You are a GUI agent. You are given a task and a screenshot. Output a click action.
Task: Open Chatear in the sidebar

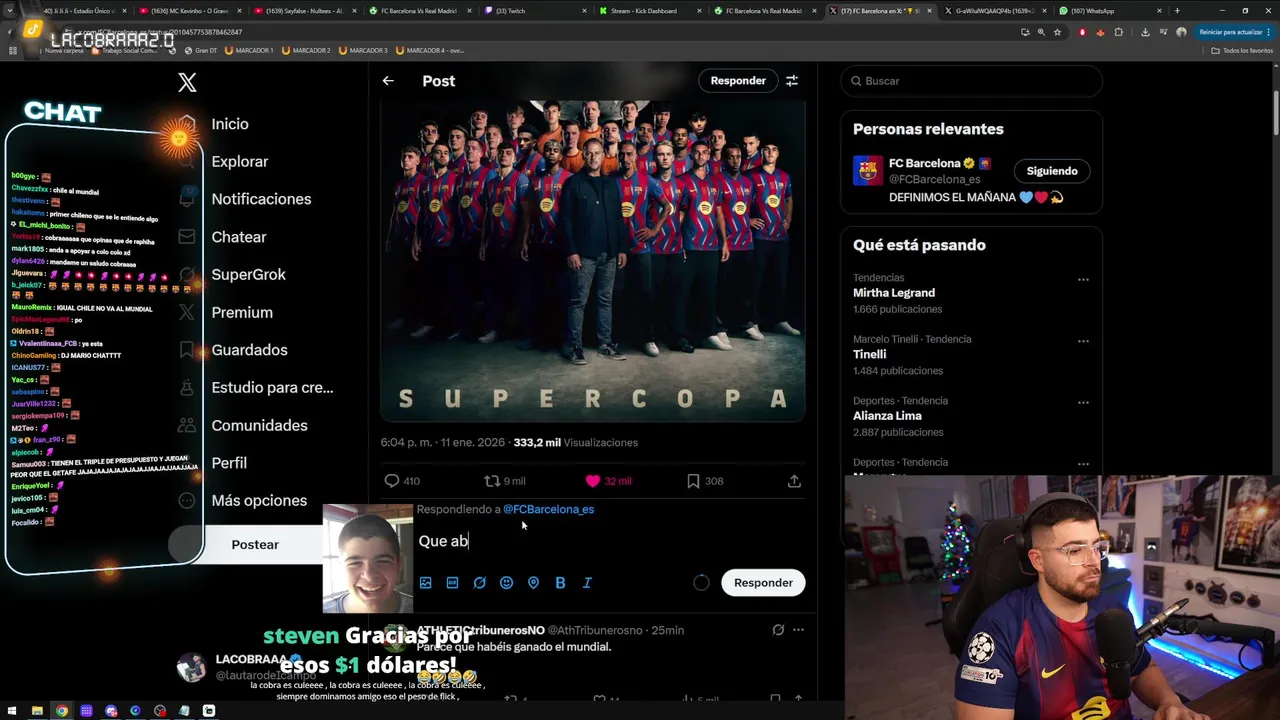click(239, 237)
